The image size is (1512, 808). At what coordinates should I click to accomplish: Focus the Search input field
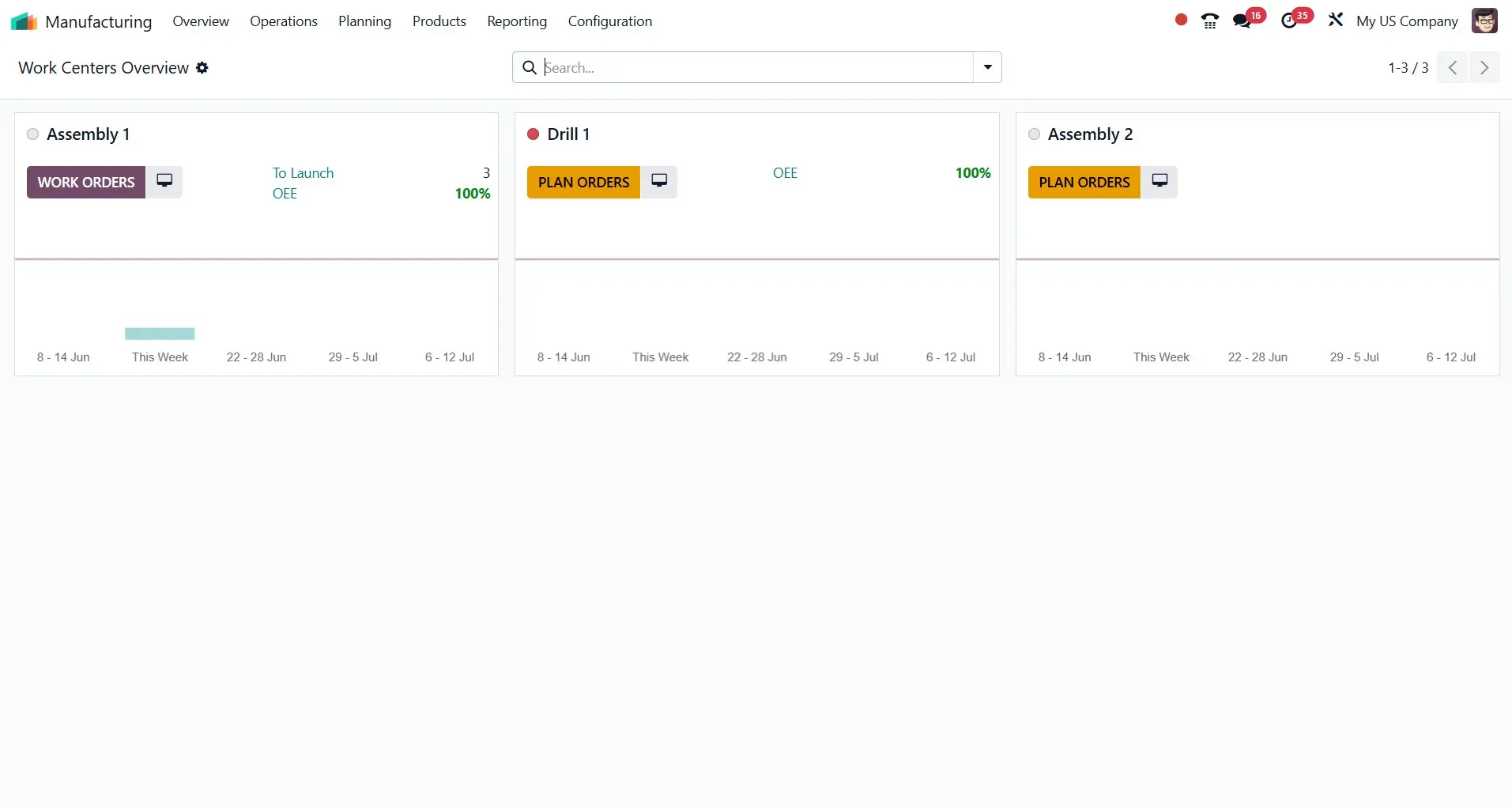pyautogui.click(x=757, y=68)
